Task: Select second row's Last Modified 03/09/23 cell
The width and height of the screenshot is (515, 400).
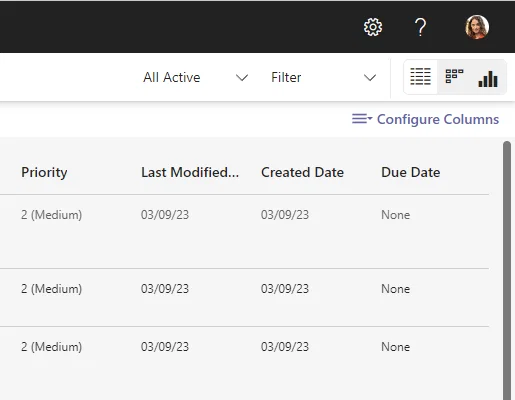Action: tap(165, 289)
